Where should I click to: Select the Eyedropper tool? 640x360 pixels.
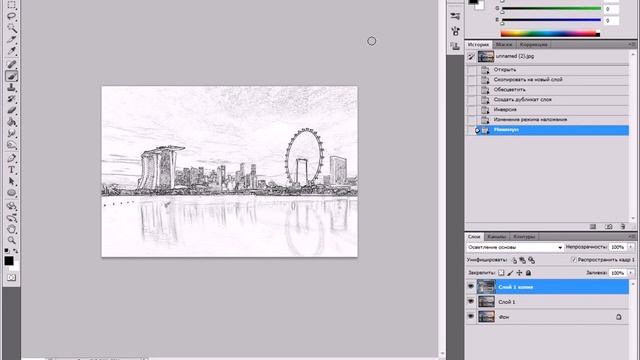11,51
